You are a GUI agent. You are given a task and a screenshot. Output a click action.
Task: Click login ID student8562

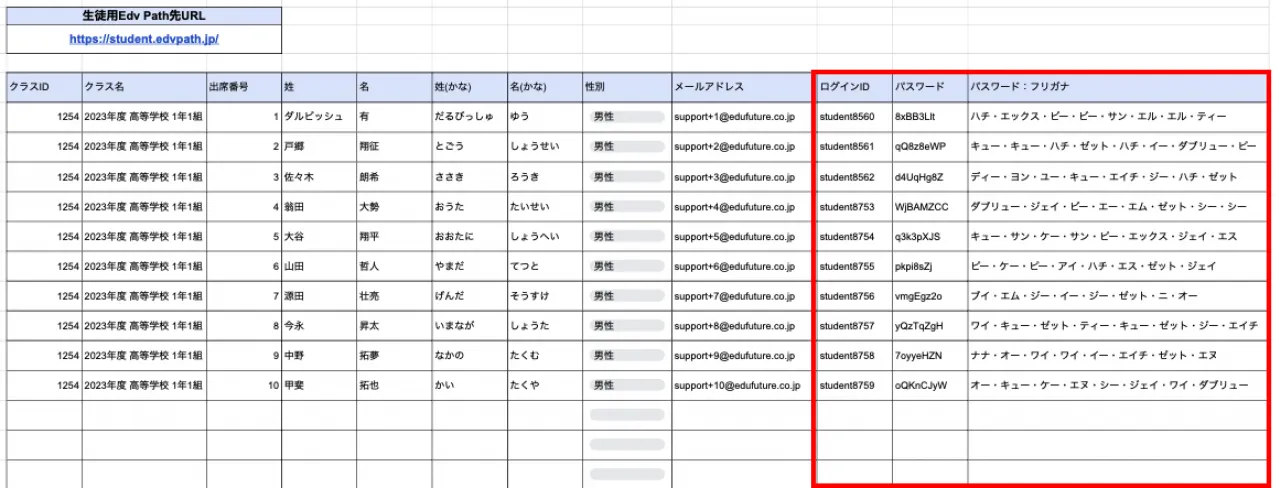pyautogui.click(x=855, y=177)
